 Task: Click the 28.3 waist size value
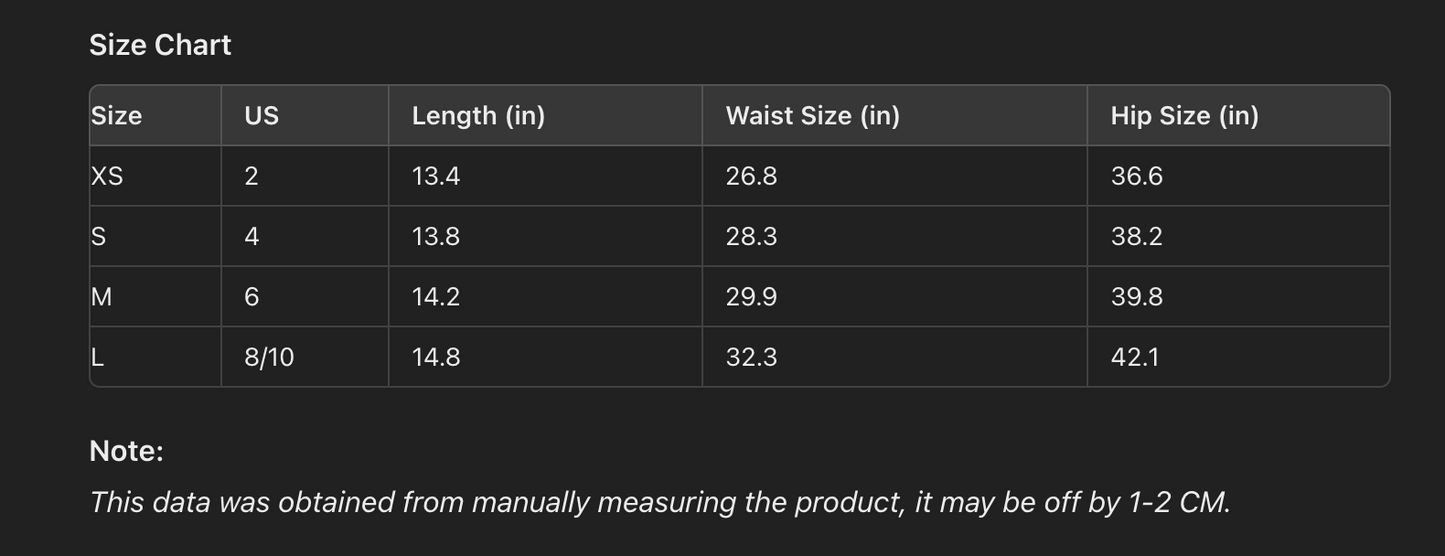pyautogui.click(x=751, y=236)
